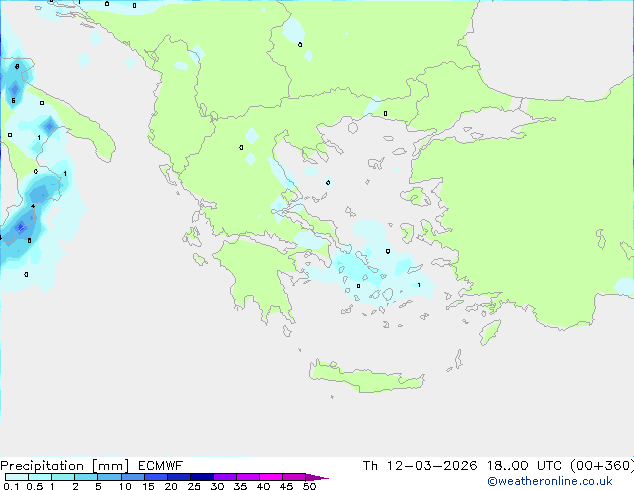Click the 30–35 mm purple legend swatch
Screen dimensions: 634x490
coord(225,477)
